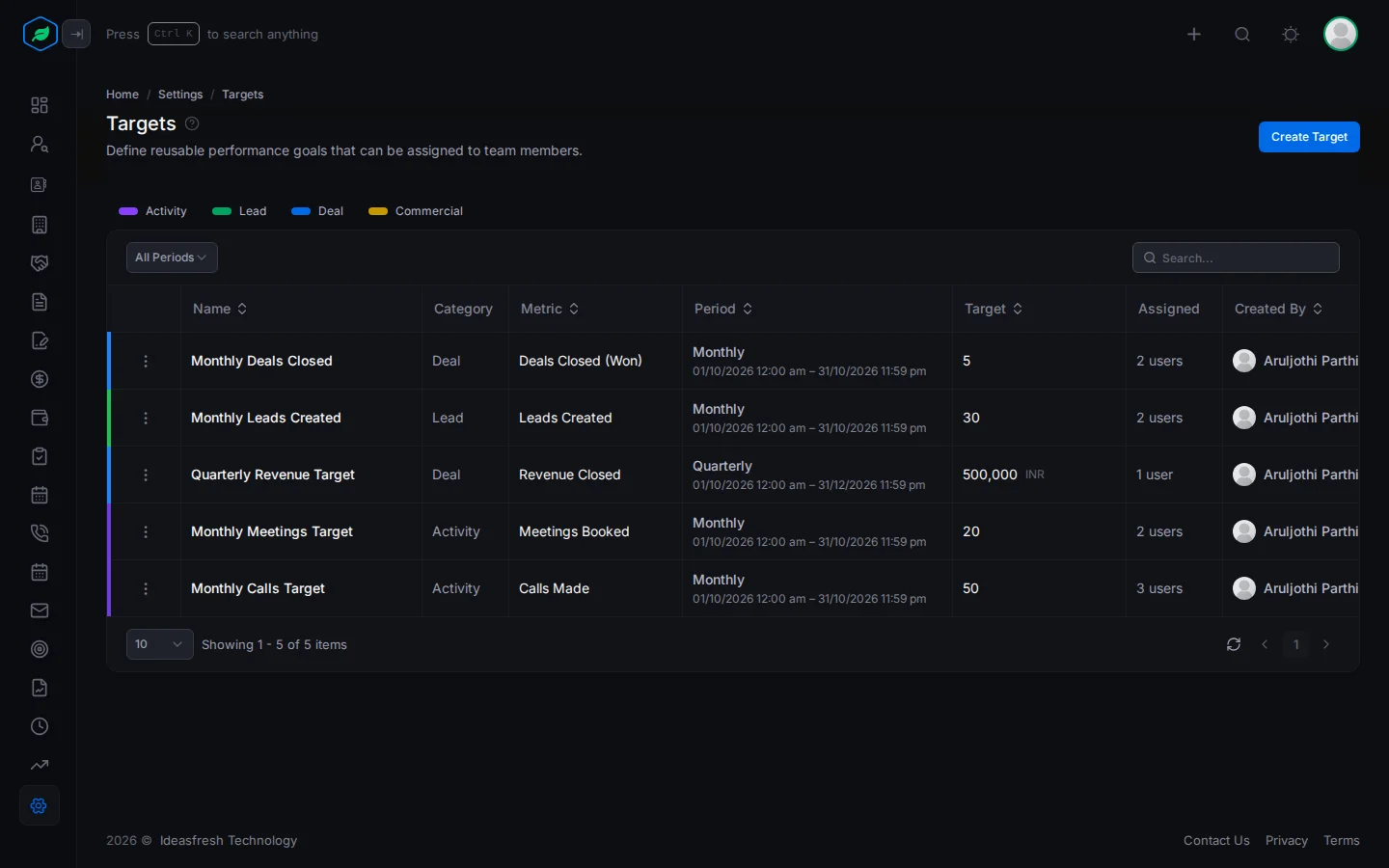The height and width of the screenshot is (868, 1389).
Task: Go to next page with right chevron
Action: pos(1326,644)
